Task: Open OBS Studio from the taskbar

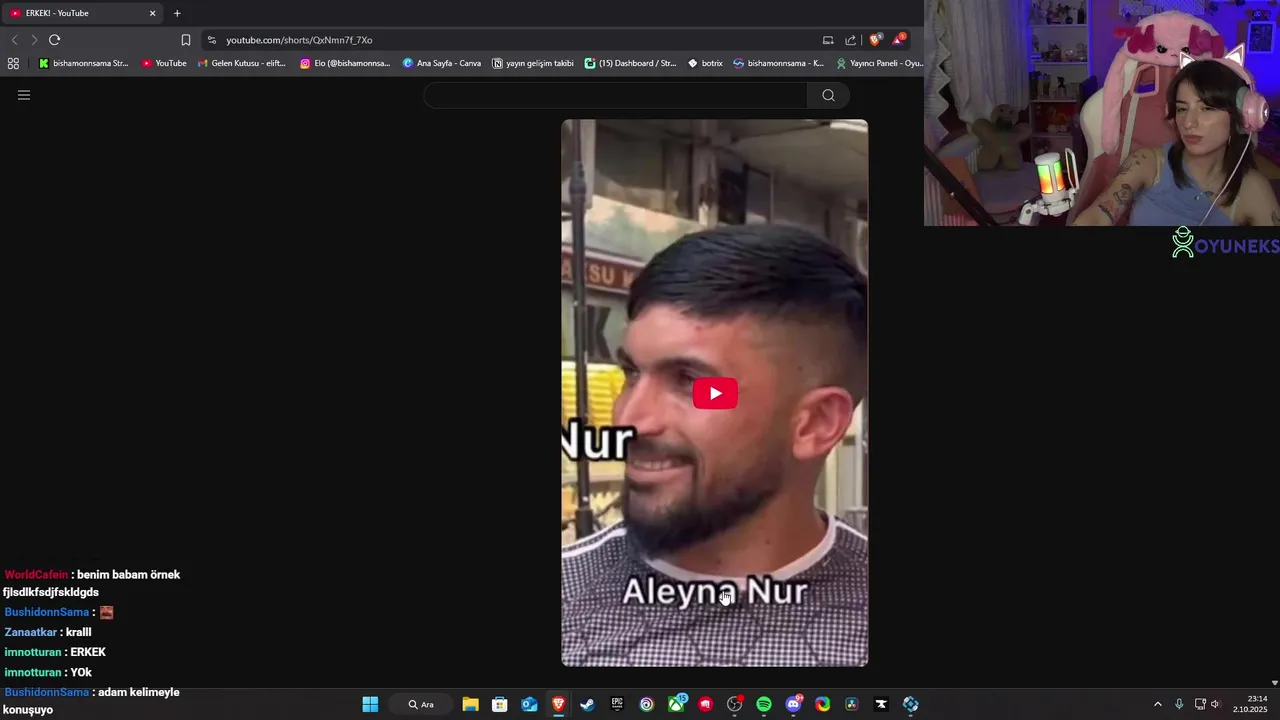Action: (x=735, y=704)
